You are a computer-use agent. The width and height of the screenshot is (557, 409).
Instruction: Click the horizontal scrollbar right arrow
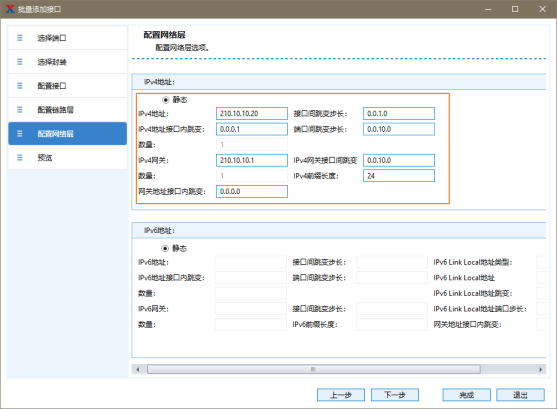[540, 369]
